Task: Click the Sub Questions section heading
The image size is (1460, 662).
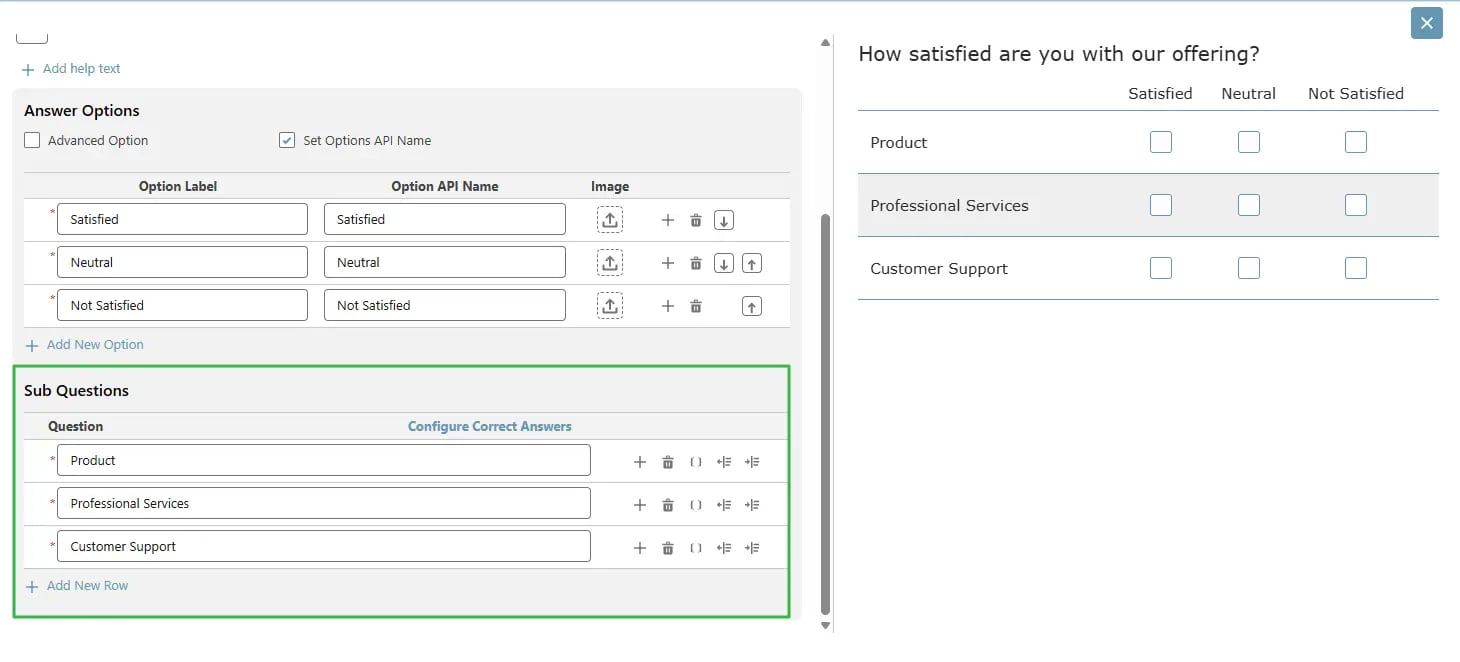Action: 76,391
